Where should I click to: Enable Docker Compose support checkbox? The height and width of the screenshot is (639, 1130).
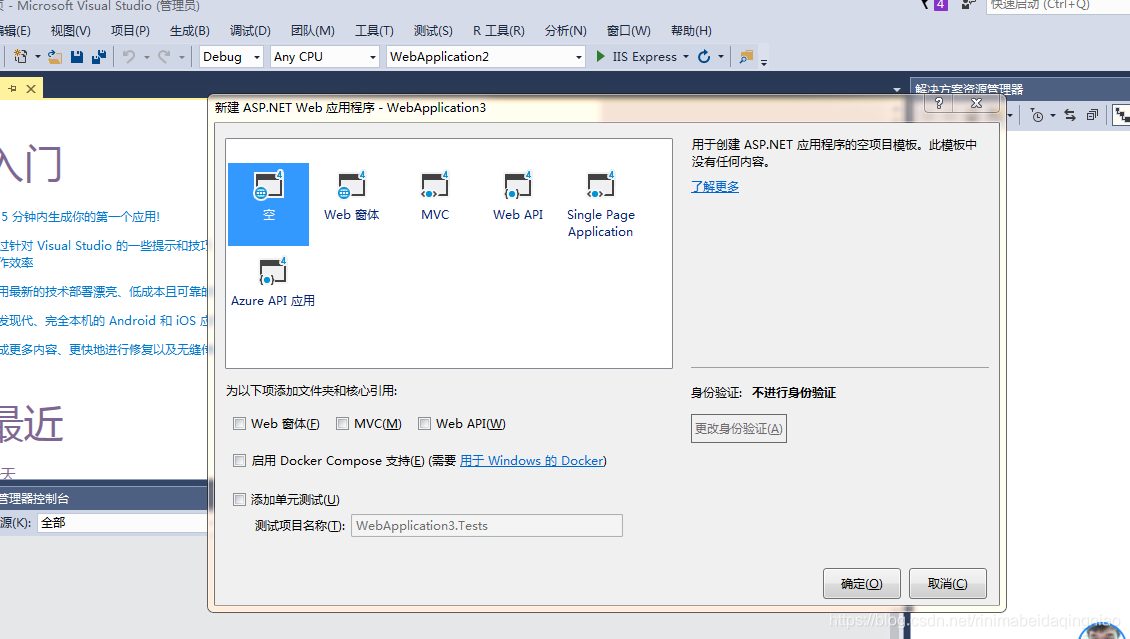pyautogui.click(x=239, y=460)
